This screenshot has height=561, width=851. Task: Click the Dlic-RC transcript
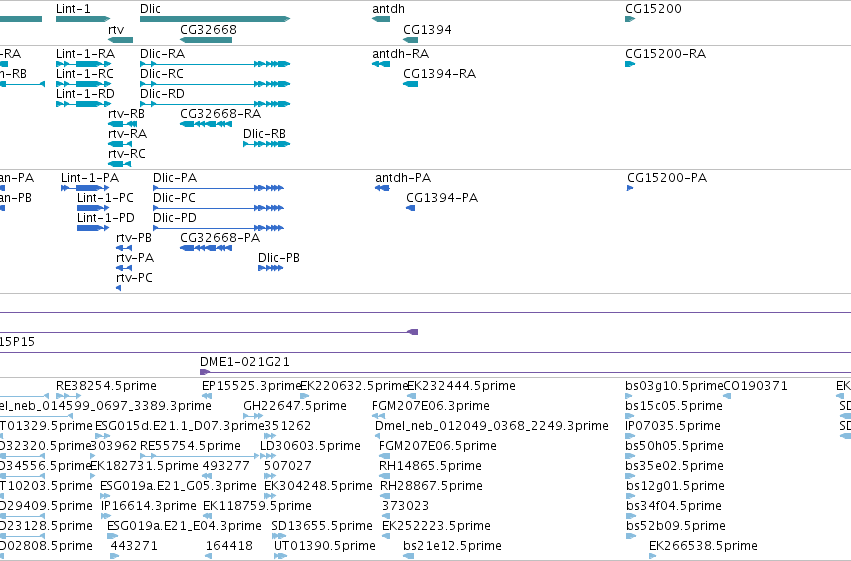[215, 84]
